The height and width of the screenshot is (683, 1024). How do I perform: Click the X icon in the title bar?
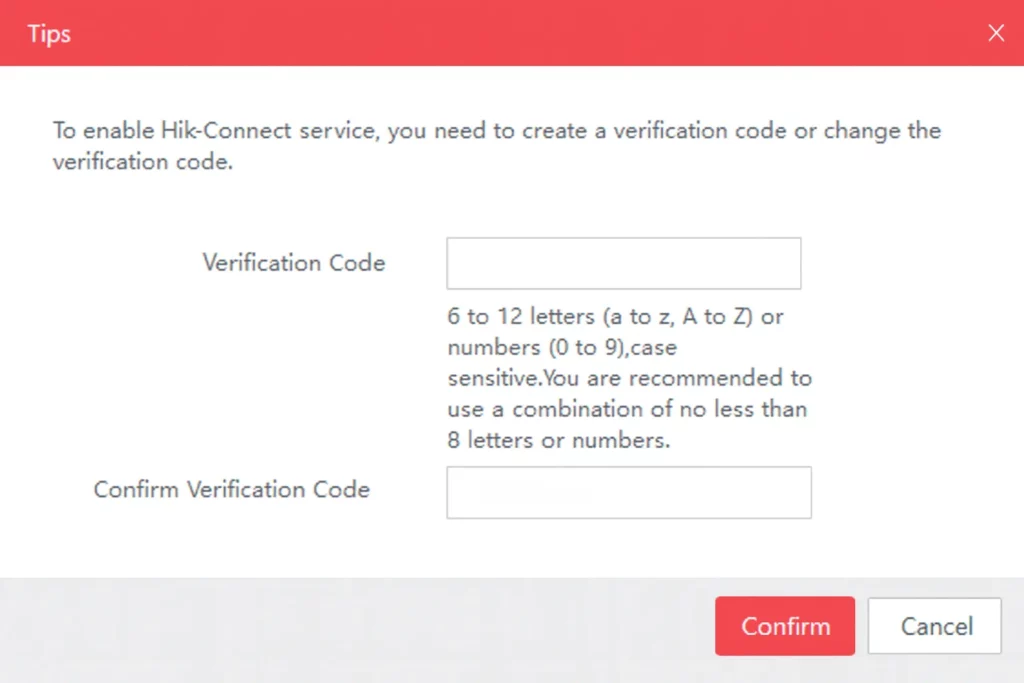(996, 32)
